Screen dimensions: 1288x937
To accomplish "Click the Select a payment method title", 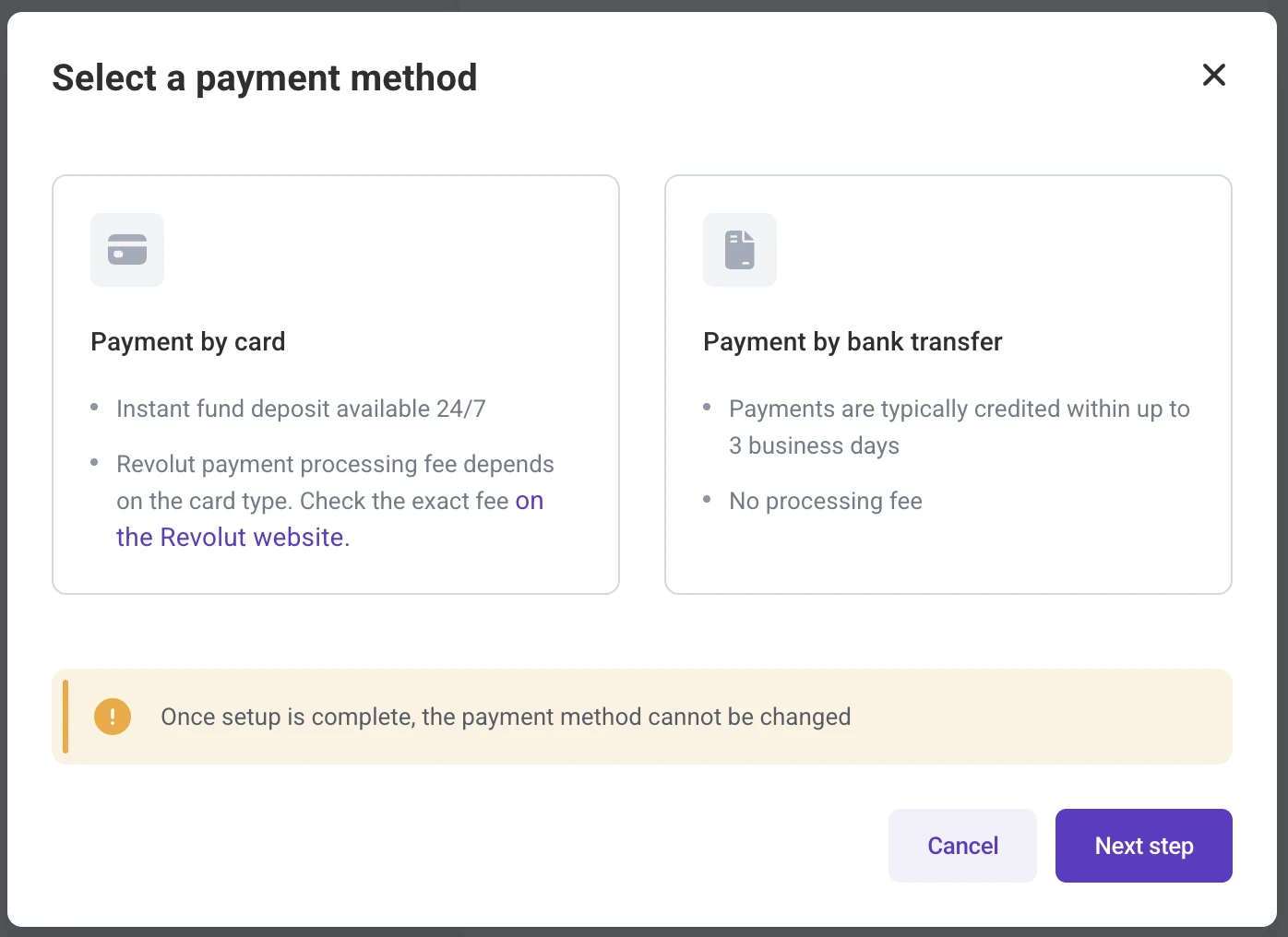I will [x=265, y=78].
